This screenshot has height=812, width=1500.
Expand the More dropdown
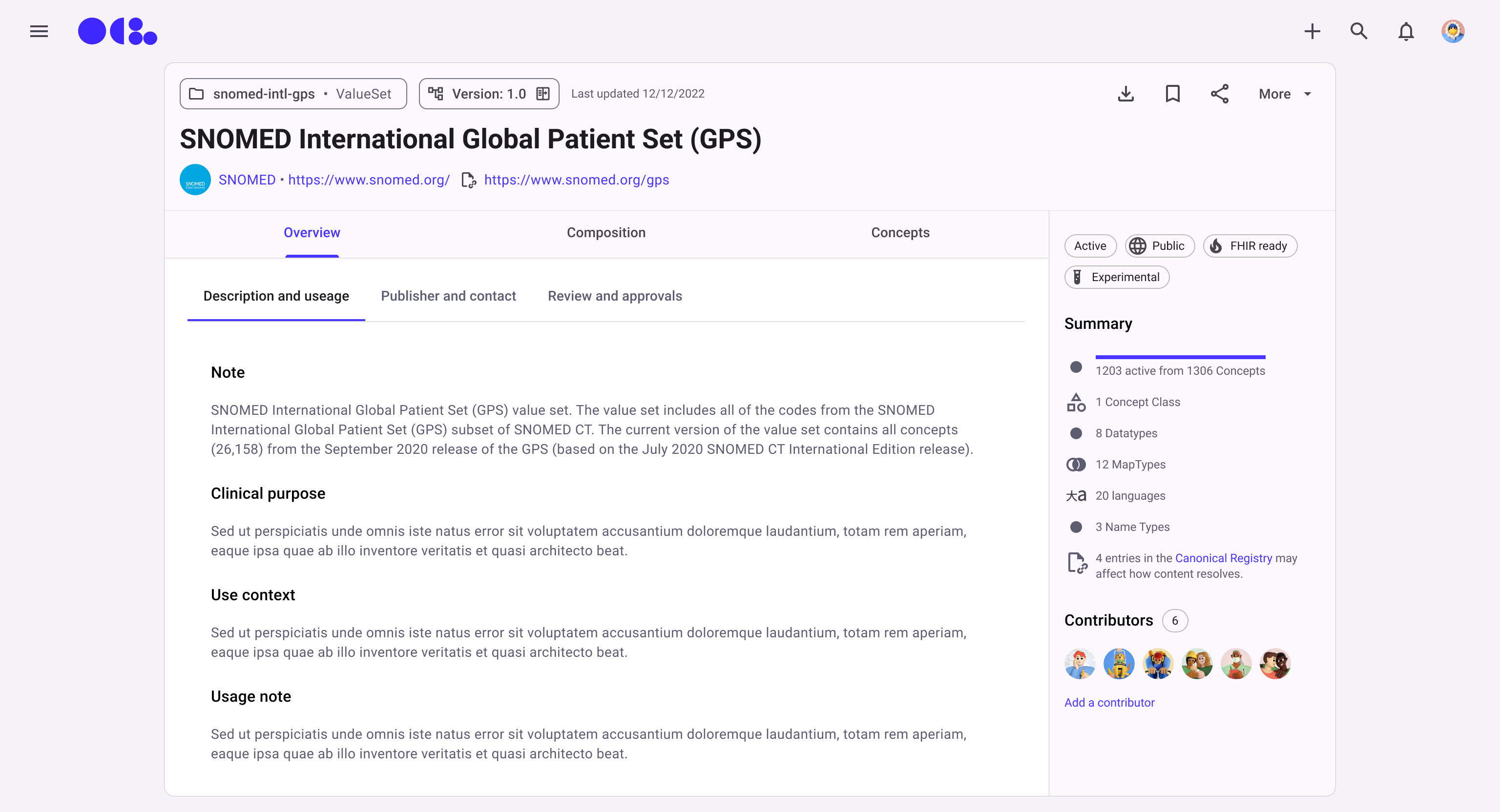click(x=1285, y=94)
